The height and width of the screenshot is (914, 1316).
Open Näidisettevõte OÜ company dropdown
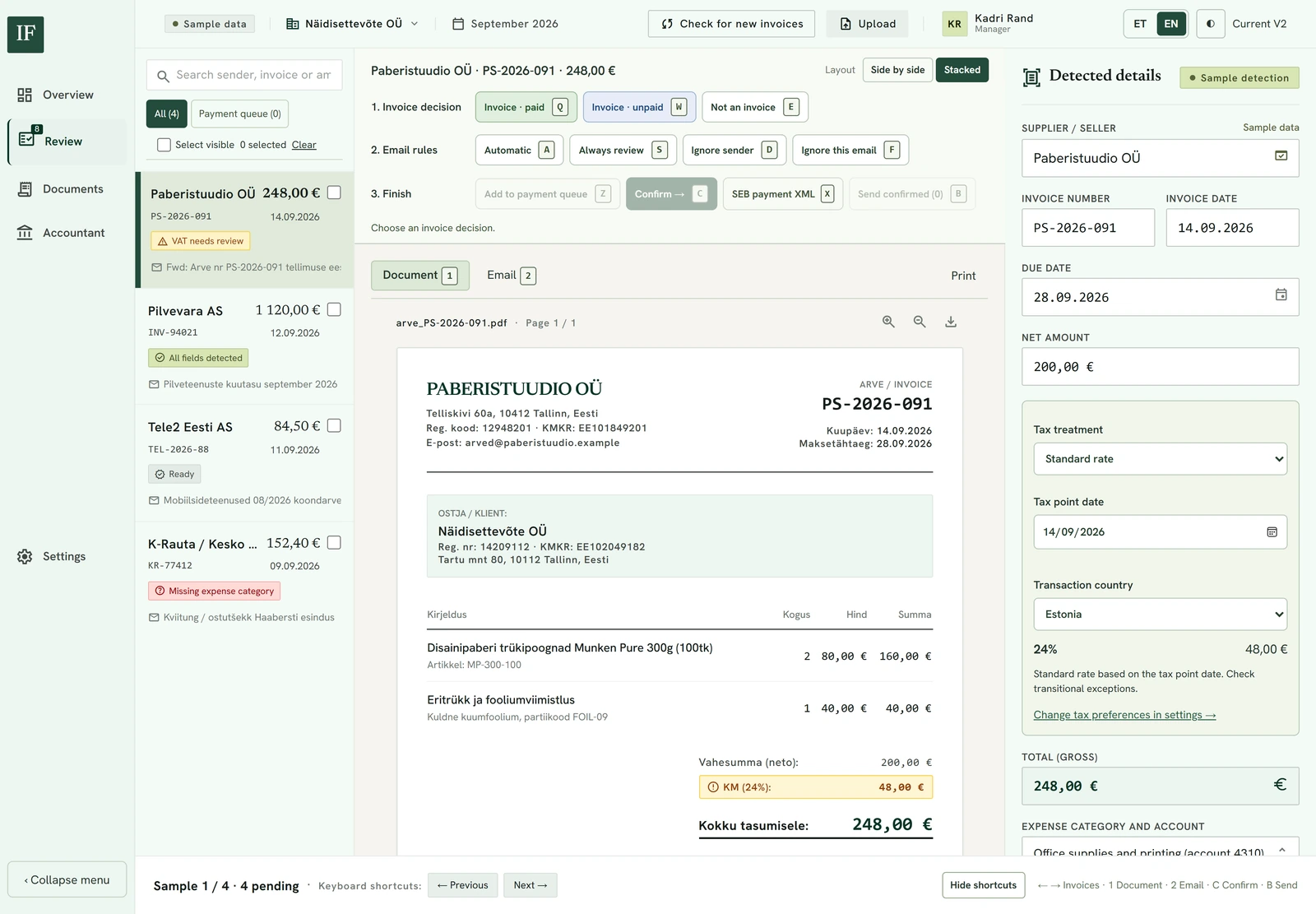353,24
